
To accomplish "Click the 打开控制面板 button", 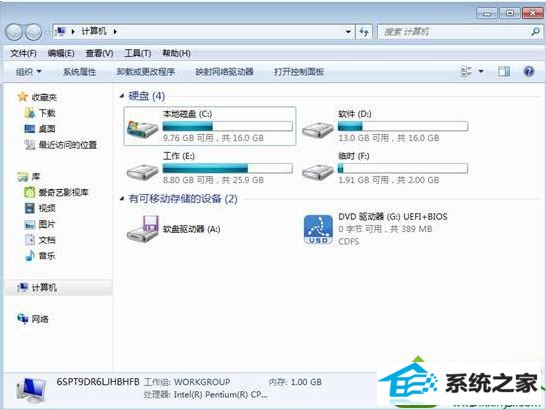I will click(x=299, y=72).
